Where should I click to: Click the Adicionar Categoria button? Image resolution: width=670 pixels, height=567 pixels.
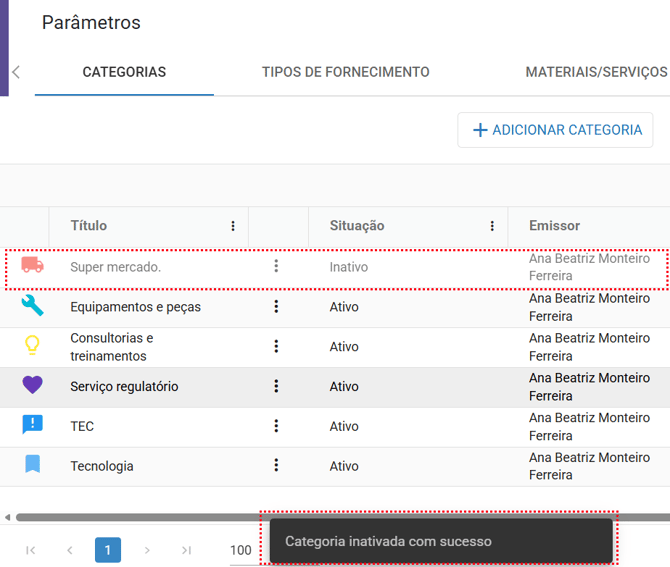click(555, 130)
